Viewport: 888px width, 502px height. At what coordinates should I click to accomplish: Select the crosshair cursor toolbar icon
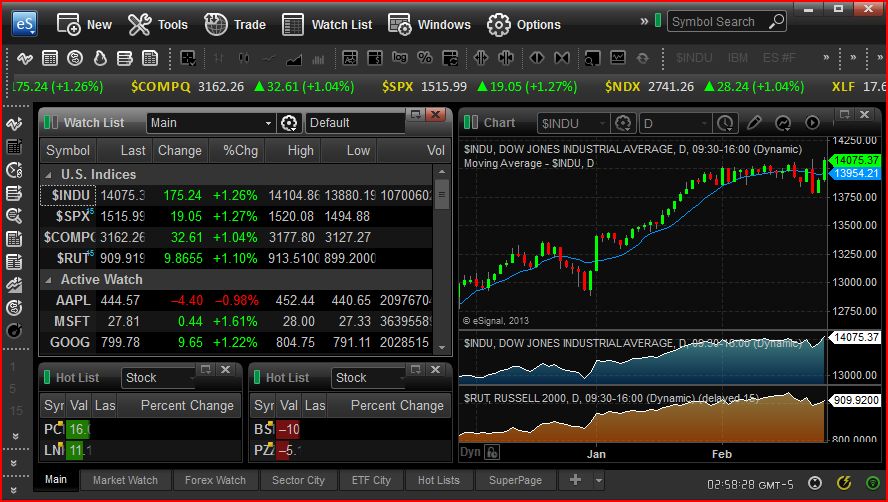pyautogui.click(x=188, y=58)
